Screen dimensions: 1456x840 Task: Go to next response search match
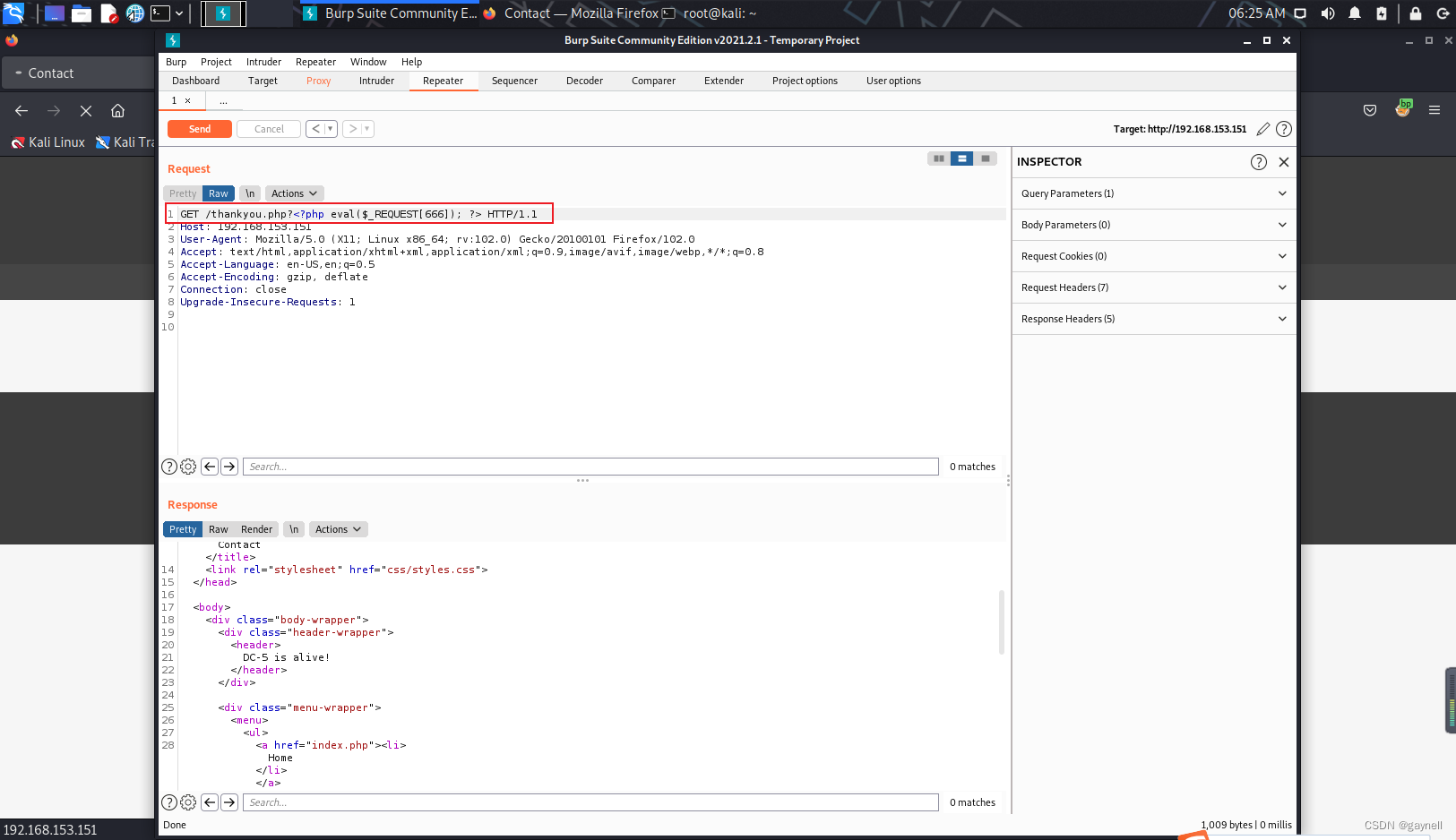tap(229, 802)
